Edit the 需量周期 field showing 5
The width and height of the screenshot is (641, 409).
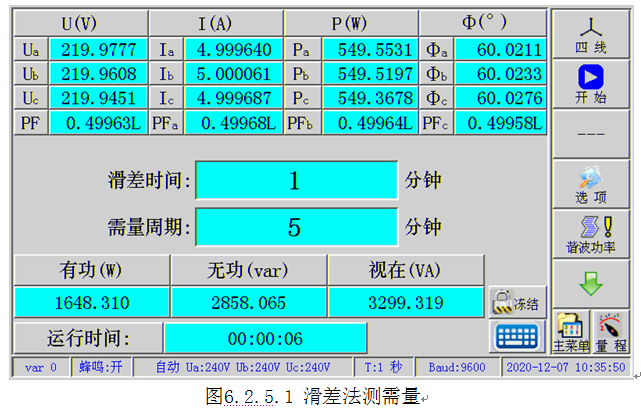pos(297,227)
